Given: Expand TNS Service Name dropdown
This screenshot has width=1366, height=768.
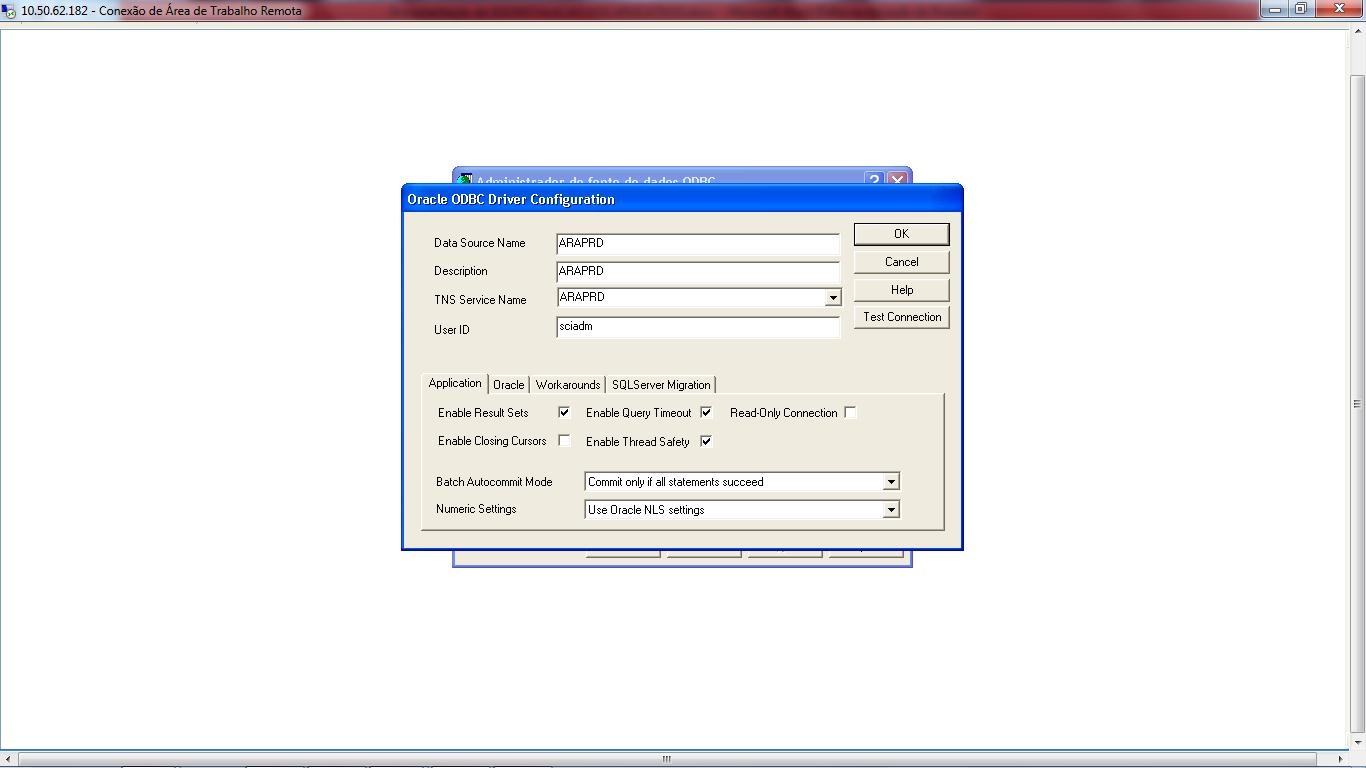Looking at the screenshot, I should coord(832,298).
